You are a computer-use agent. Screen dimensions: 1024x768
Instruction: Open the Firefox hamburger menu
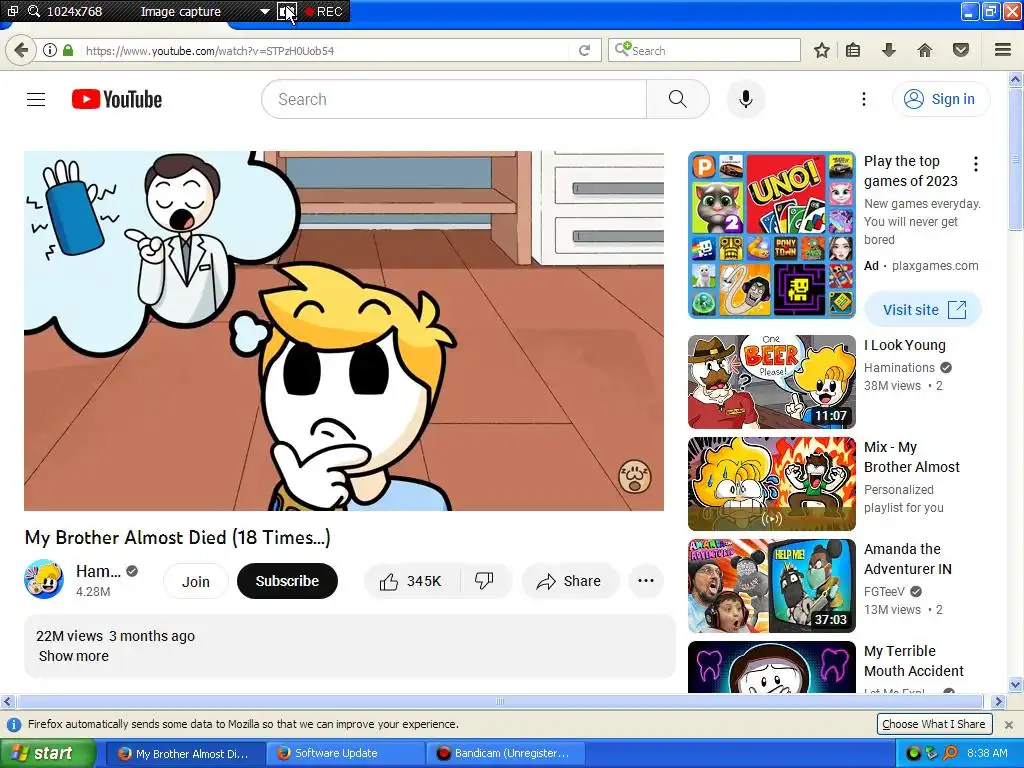click(1003, 50)
